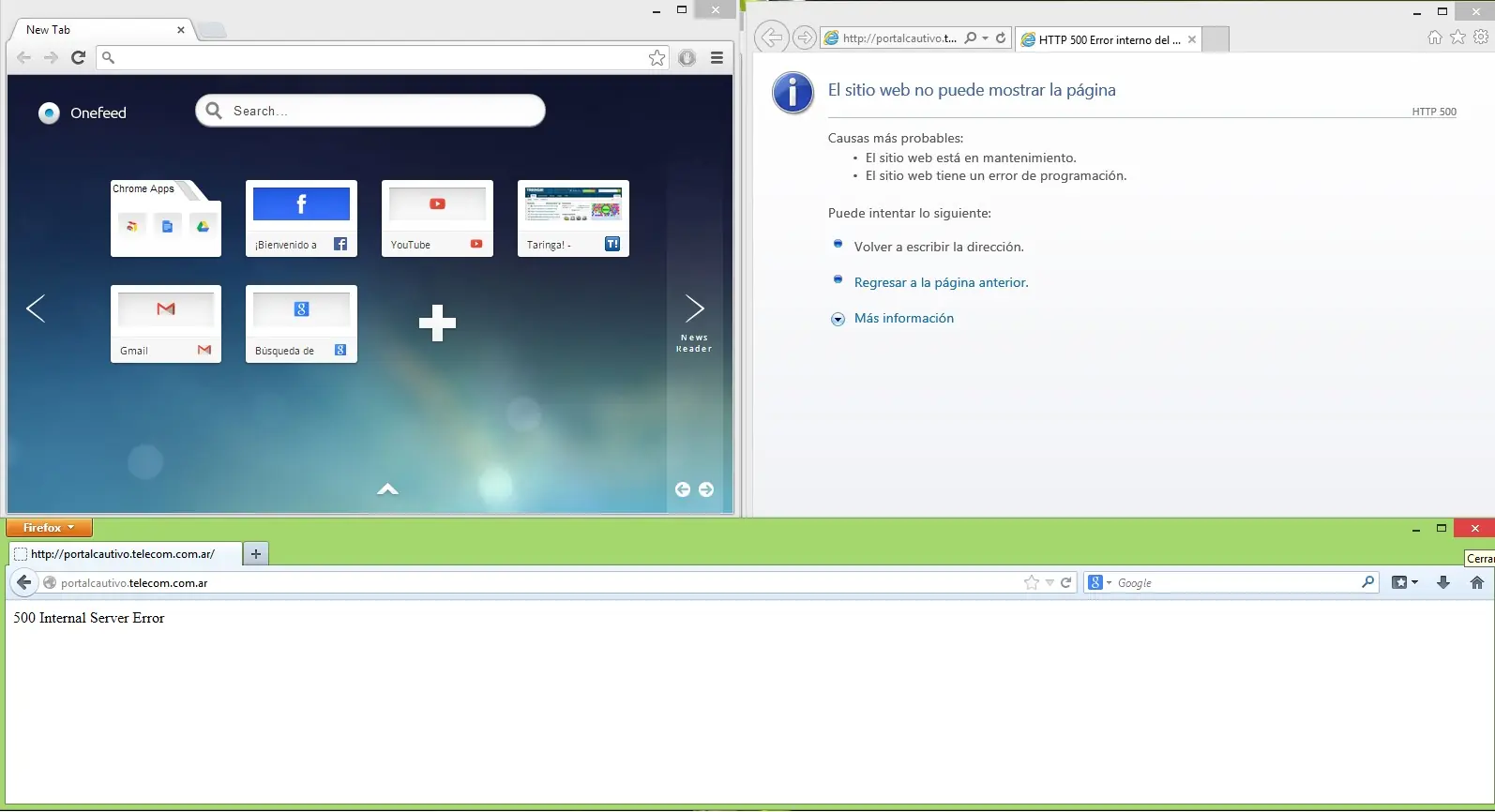Go to previous Onefeed tile page
The image size is (1495, 812).
(36, 308)
